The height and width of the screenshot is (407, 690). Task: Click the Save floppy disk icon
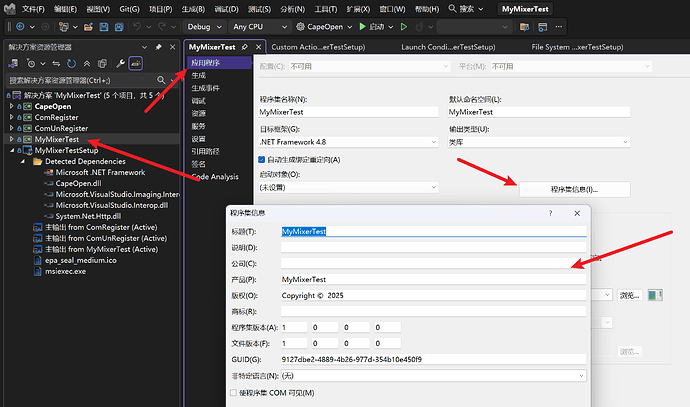104,27
